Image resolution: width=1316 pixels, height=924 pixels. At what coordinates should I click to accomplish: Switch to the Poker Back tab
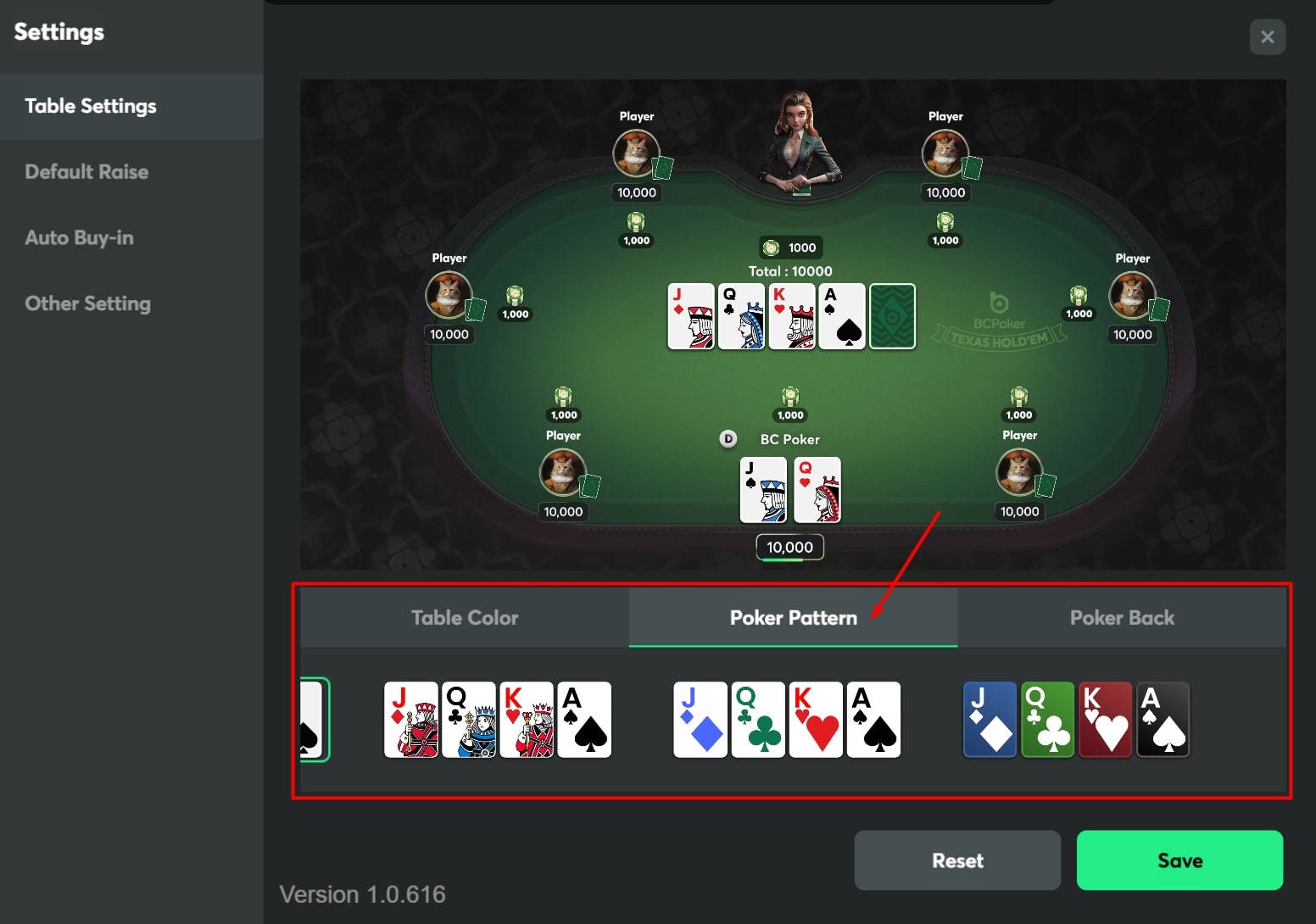pos(1122,618)
